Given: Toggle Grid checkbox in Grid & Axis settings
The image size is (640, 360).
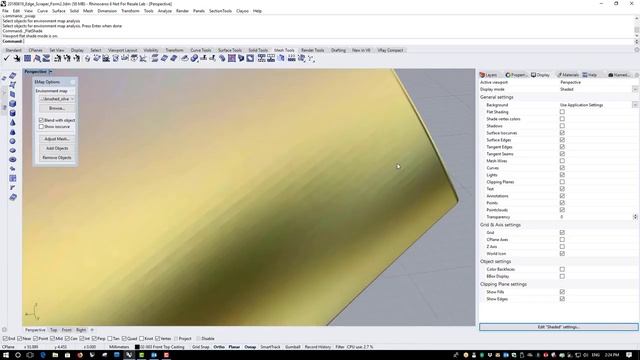Looking at the screenshot, I should coord(562,233).
